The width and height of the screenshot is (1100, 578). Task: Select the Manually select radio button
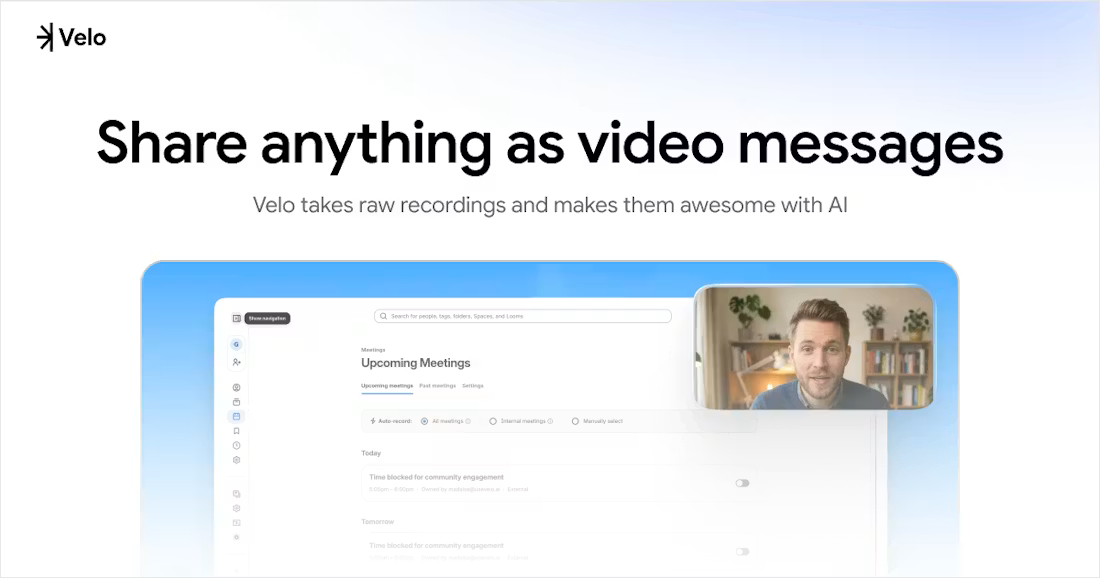coord(575,422)
